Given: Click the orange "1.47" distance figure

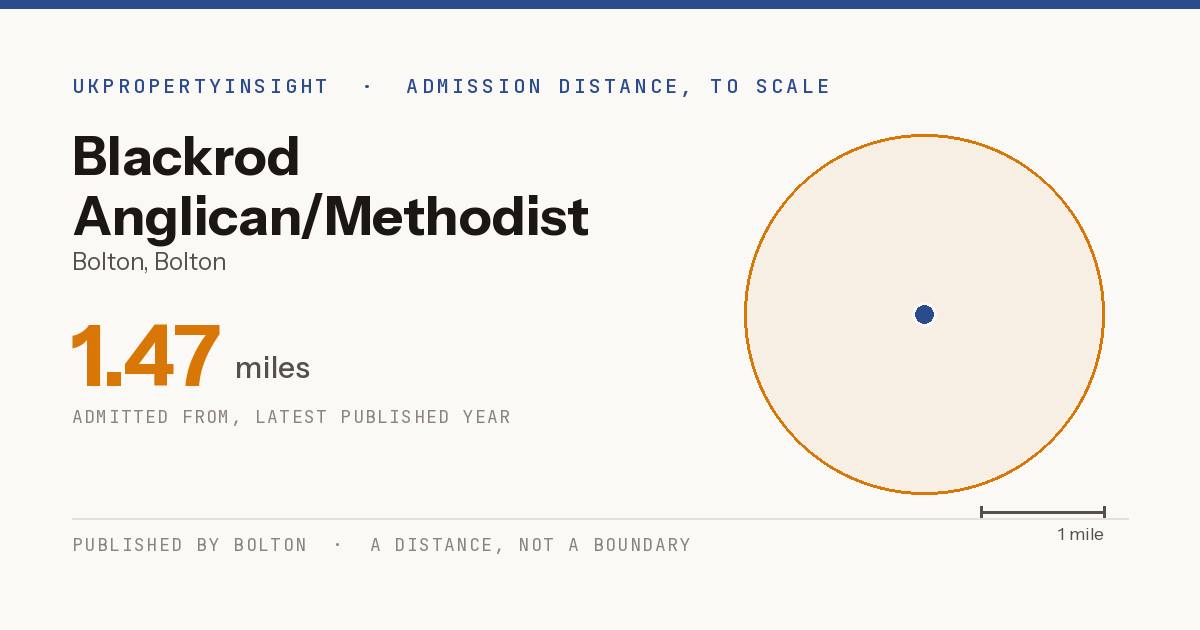Looking at the screenshot, I should click(145, 357).
